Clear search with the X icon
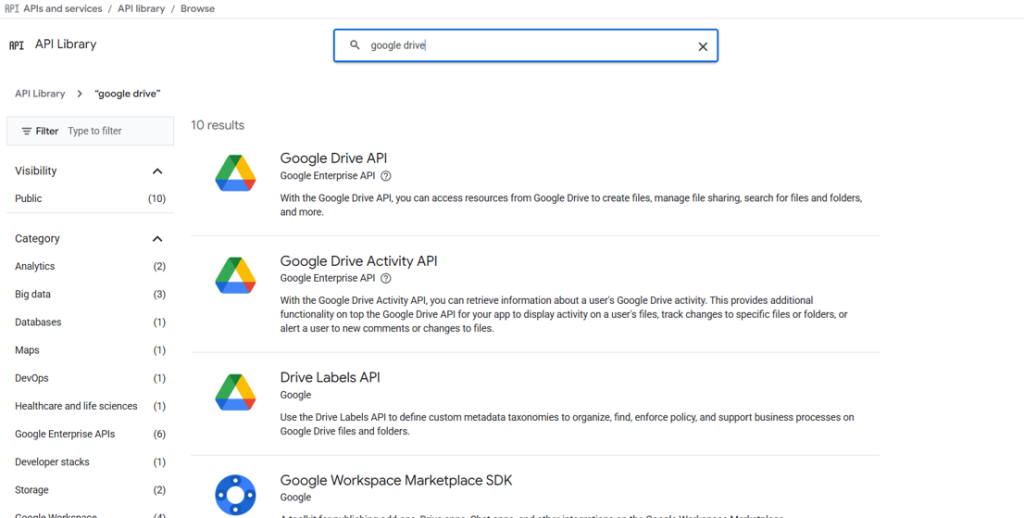 (702, 46)
